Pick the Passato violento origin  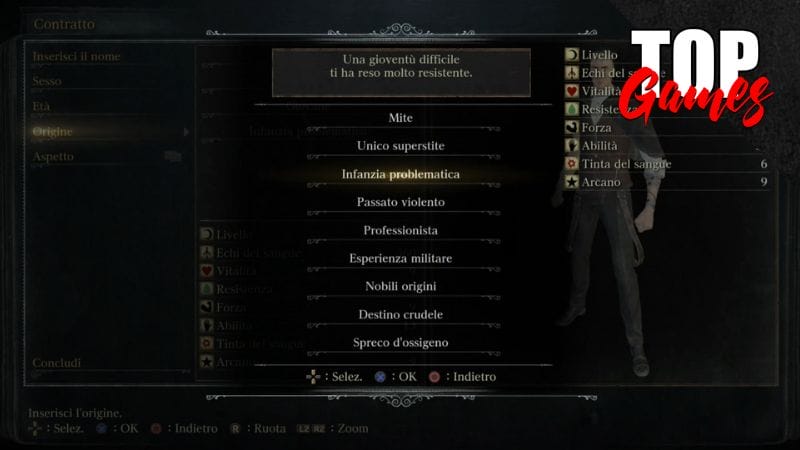point(401,202)
